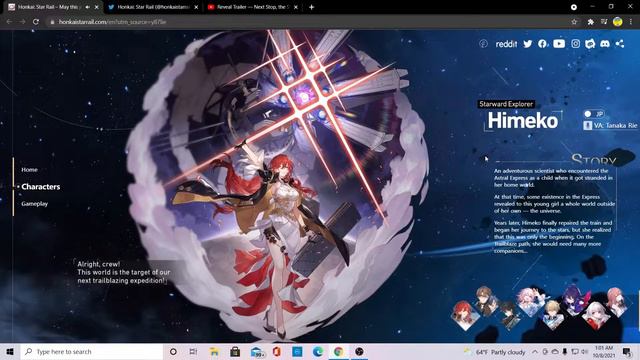Select the last pink-haired character portrait
This screenshot has width=640, height=360.
pyautogui.click(x=616, y=301)
